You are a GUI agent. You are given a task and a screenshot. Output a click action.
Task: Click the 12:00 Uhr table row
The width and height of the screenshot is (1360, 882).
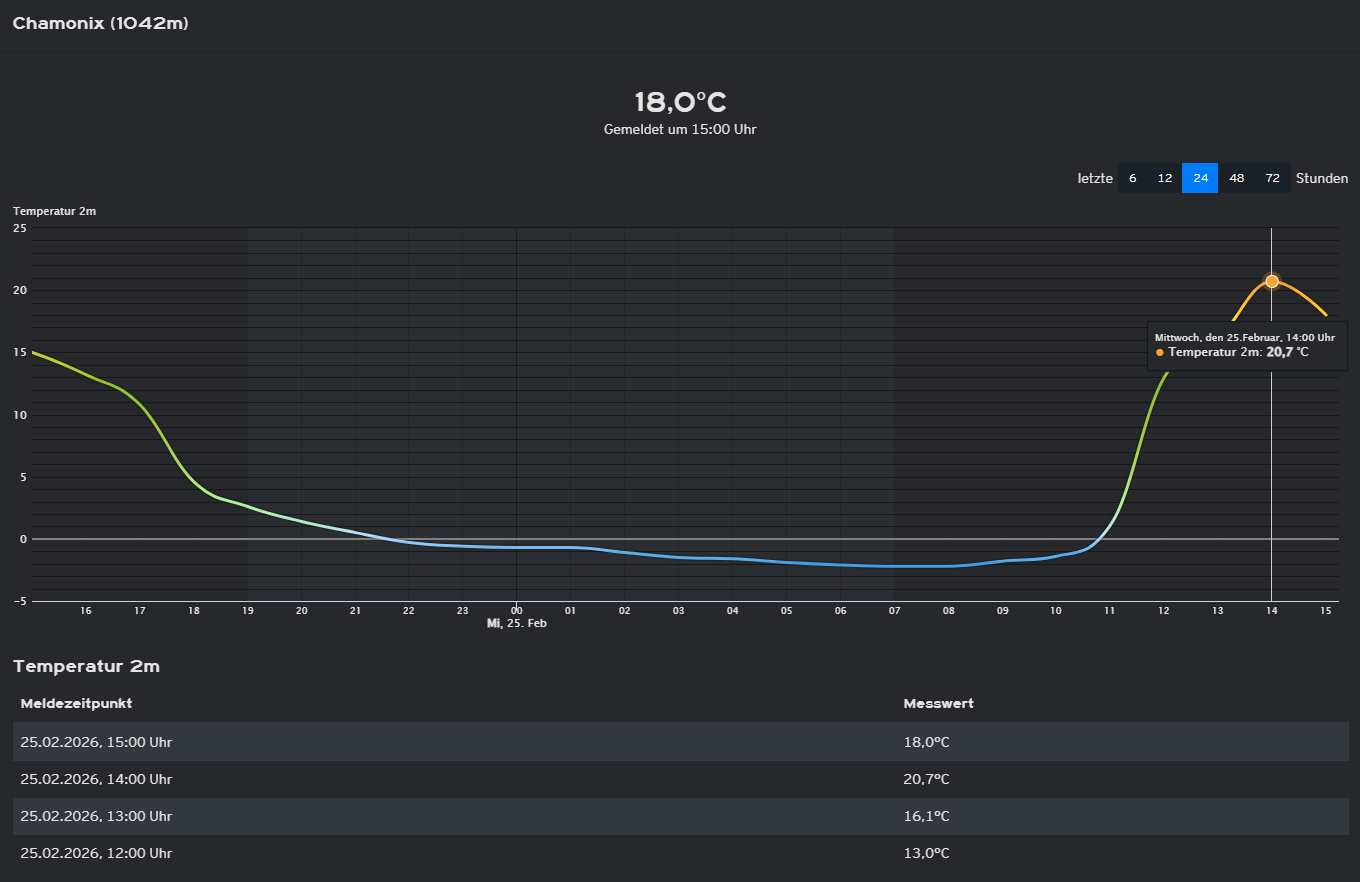[x=96, y=853]
